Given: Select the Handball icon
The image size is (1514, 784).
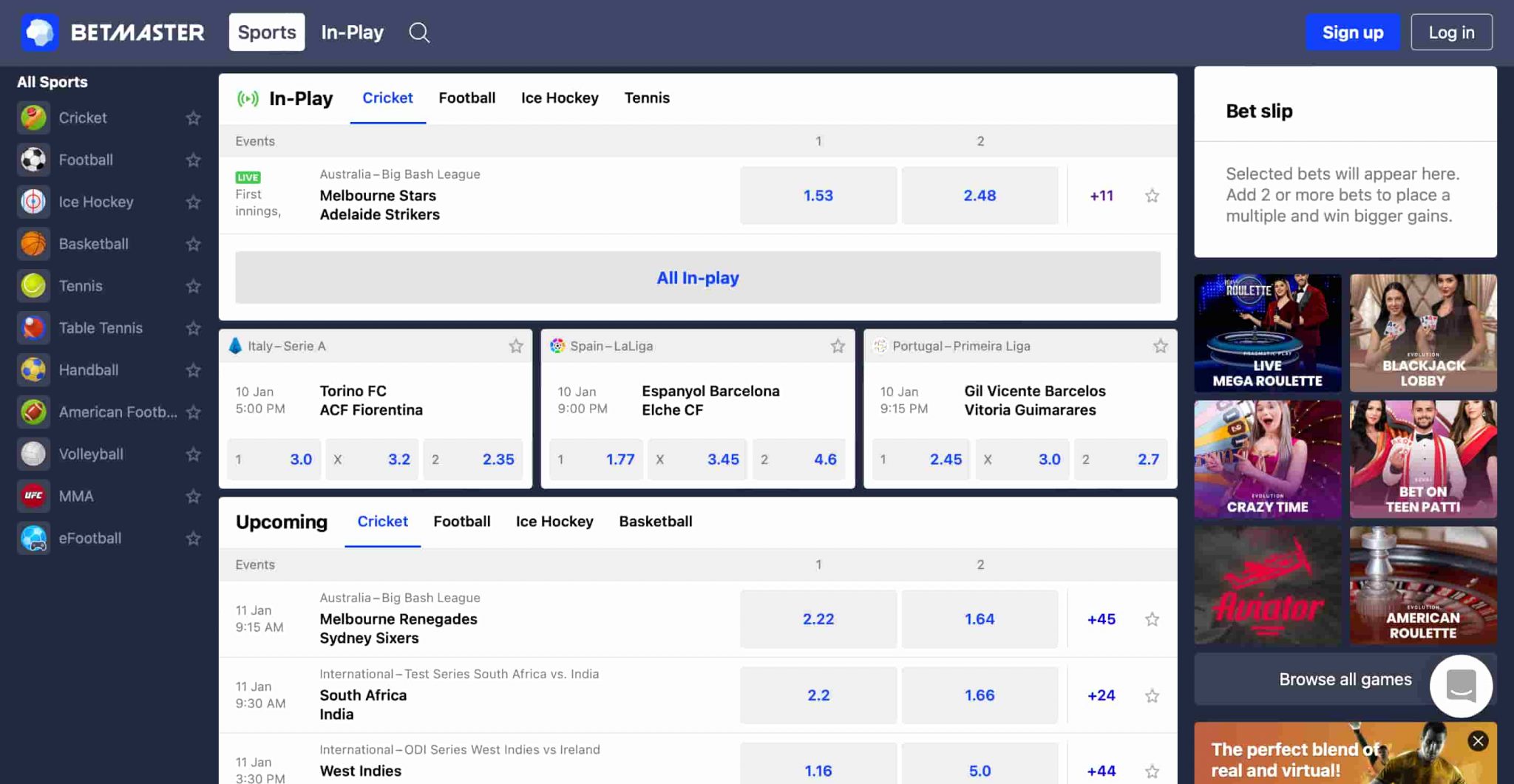Looking at the screenshot, I should point(33,370).
